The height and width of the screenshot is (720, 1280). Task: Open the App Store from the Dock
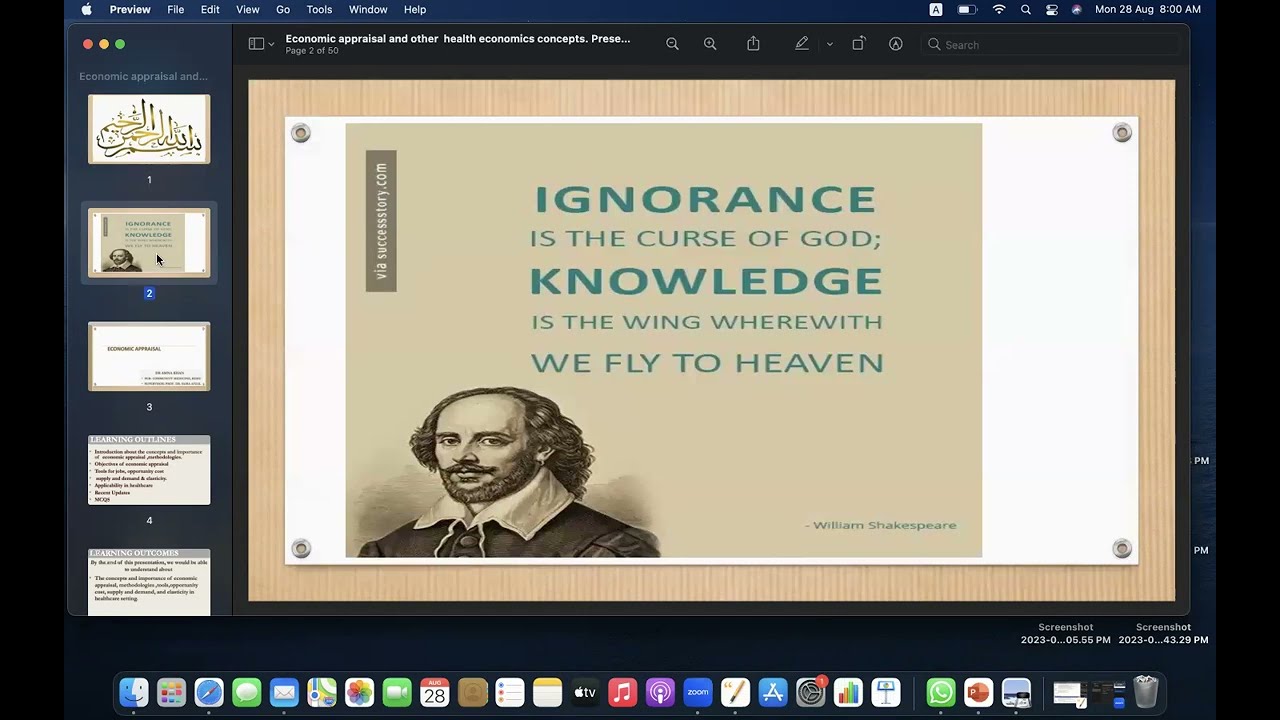773,692
